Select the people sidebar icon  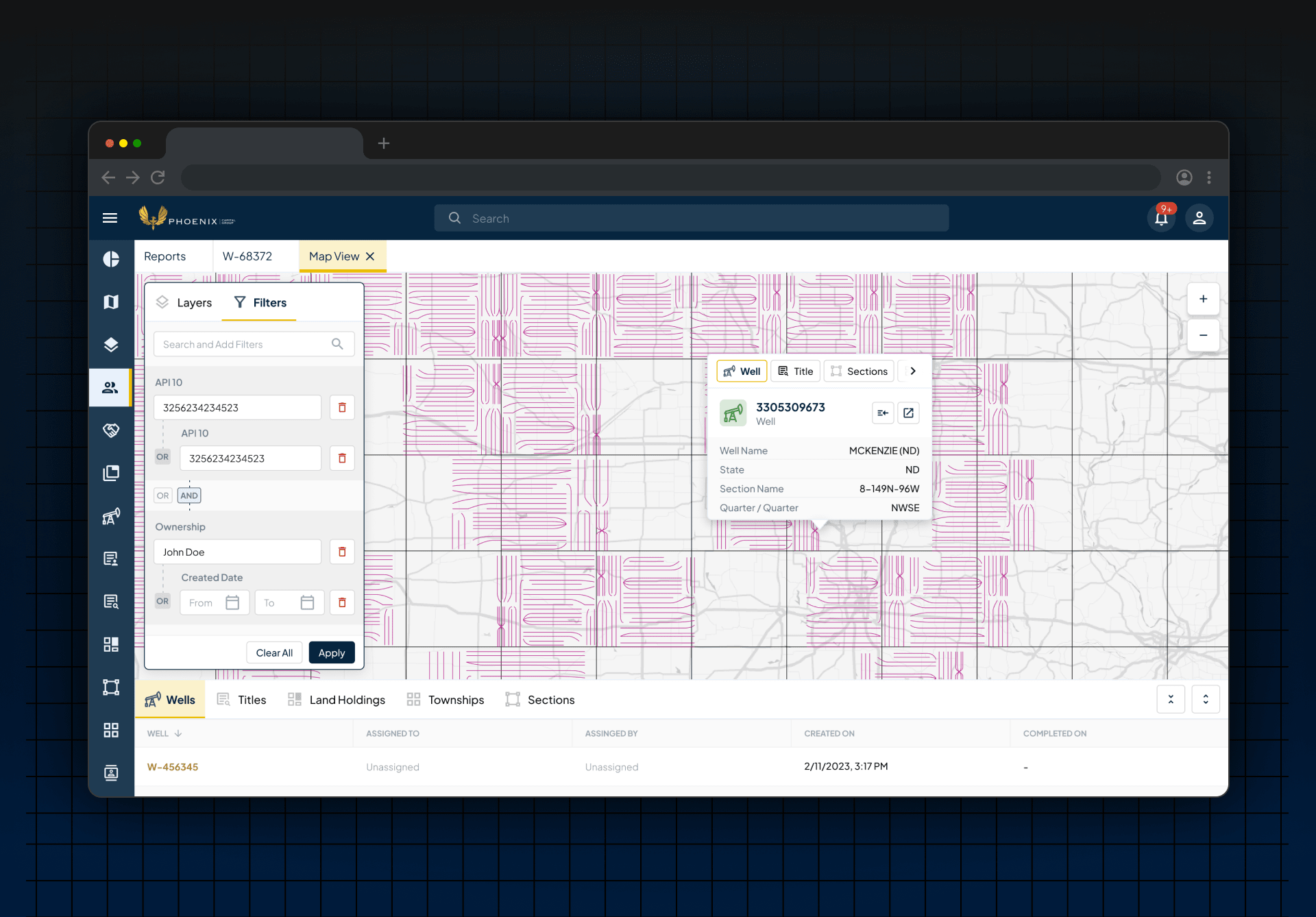(x=111, y=388)
